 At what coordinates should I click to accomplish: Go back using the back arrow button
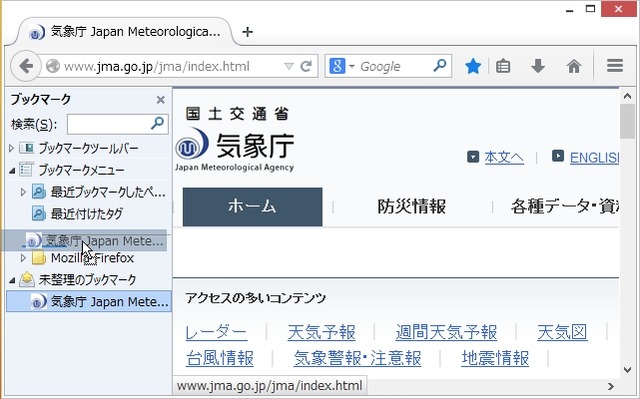tap(26, 66)
